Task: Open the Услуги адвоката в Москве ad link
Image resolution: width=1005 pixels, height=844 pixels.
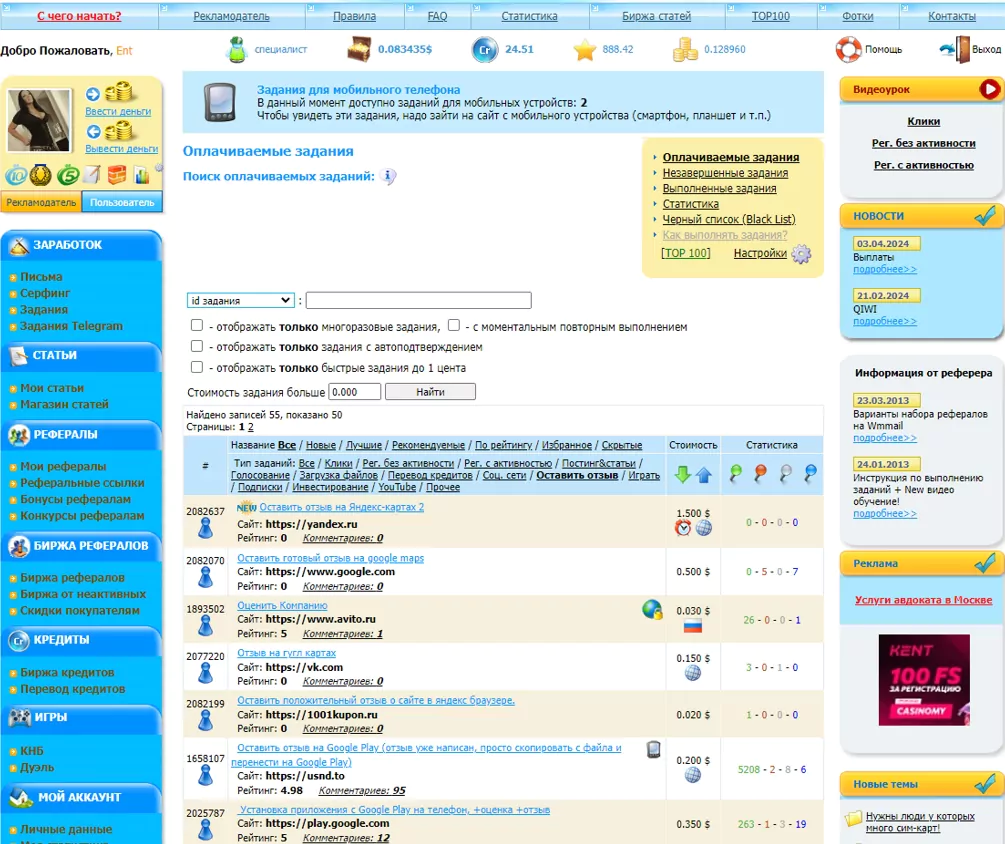Action: [923, 600]
